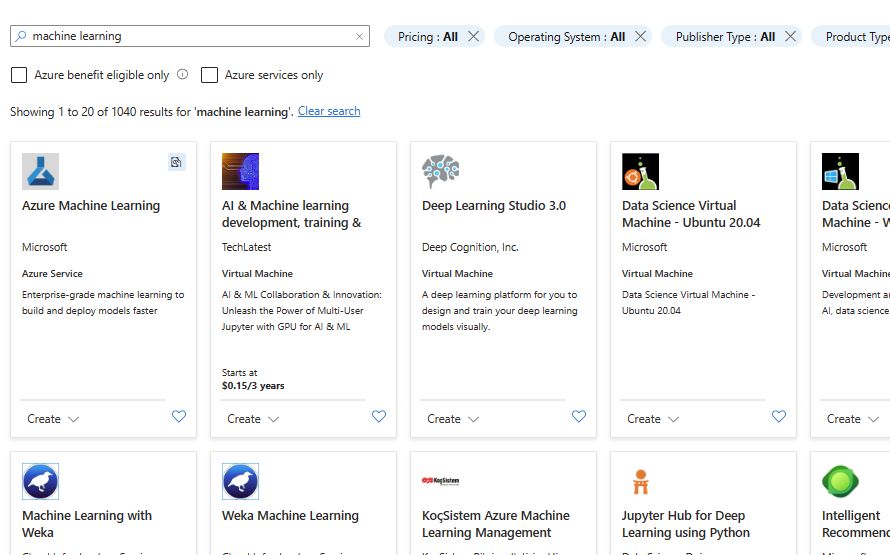Favorite the TechLatest AI & Machine learning listing
Image resolution: width=890 pixels, height=555 pixels.
coord(379,417)
